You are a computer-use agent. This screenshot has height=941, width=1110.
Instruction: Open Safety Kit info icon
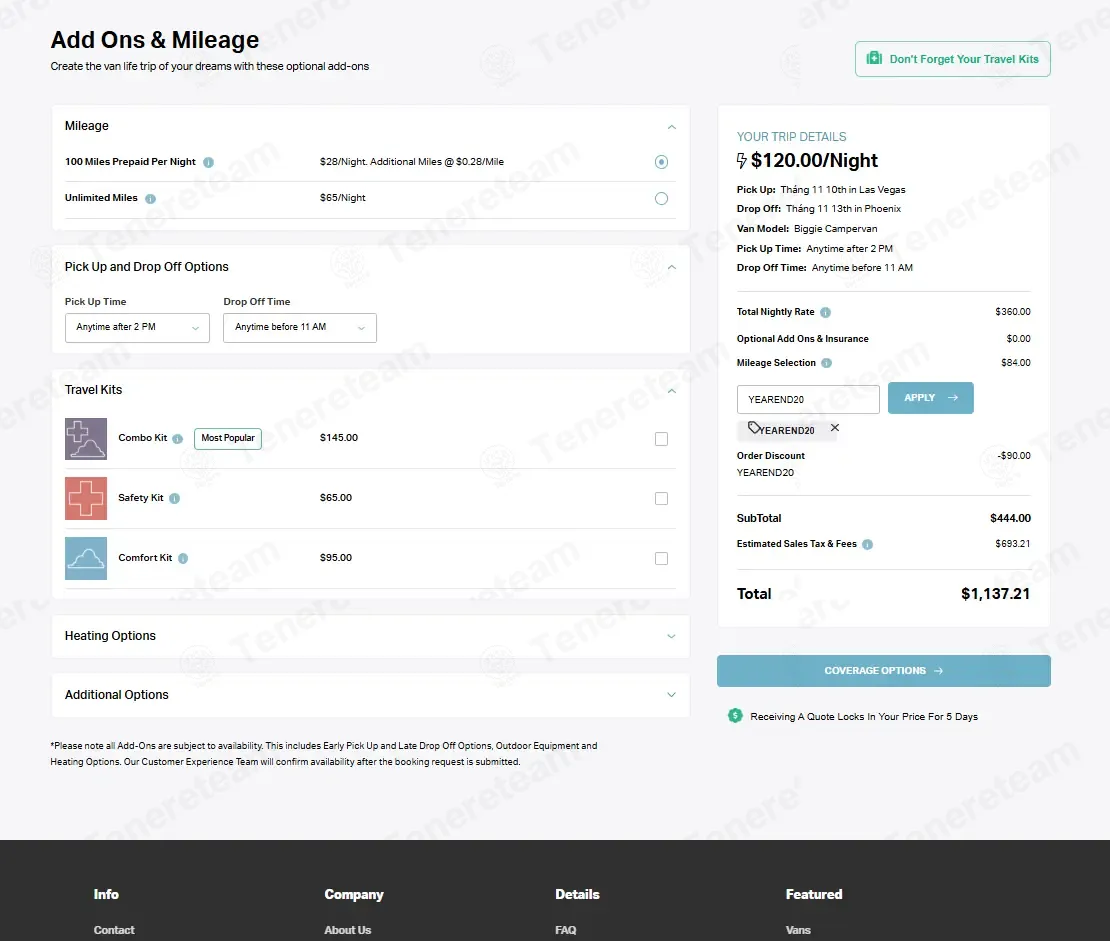[175, 498]
